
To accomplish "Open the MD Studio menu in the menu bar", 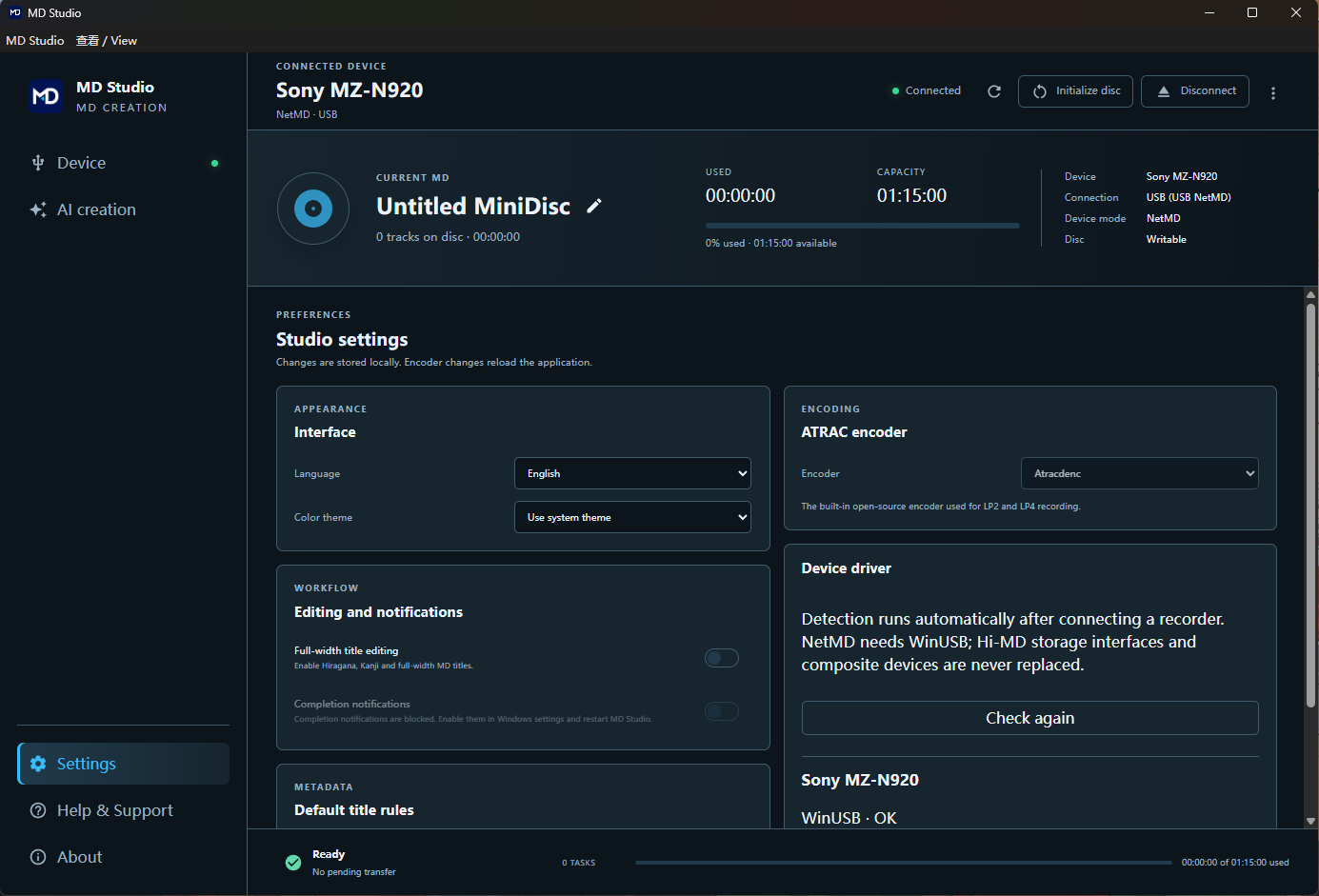I will [x=35, y=40].
